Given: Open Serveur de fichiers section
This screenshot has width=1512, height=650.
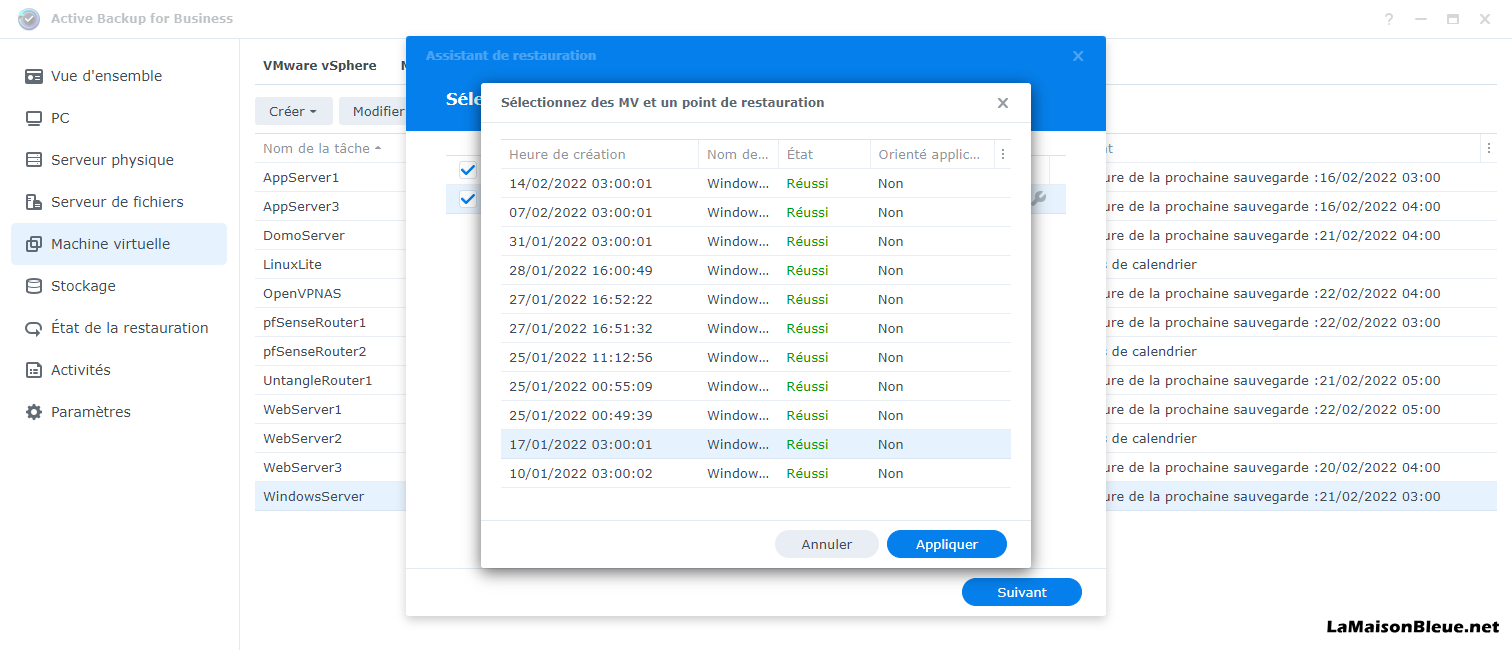Looking at the screenshot, I should pyautogui.click(x=119, y=202).
